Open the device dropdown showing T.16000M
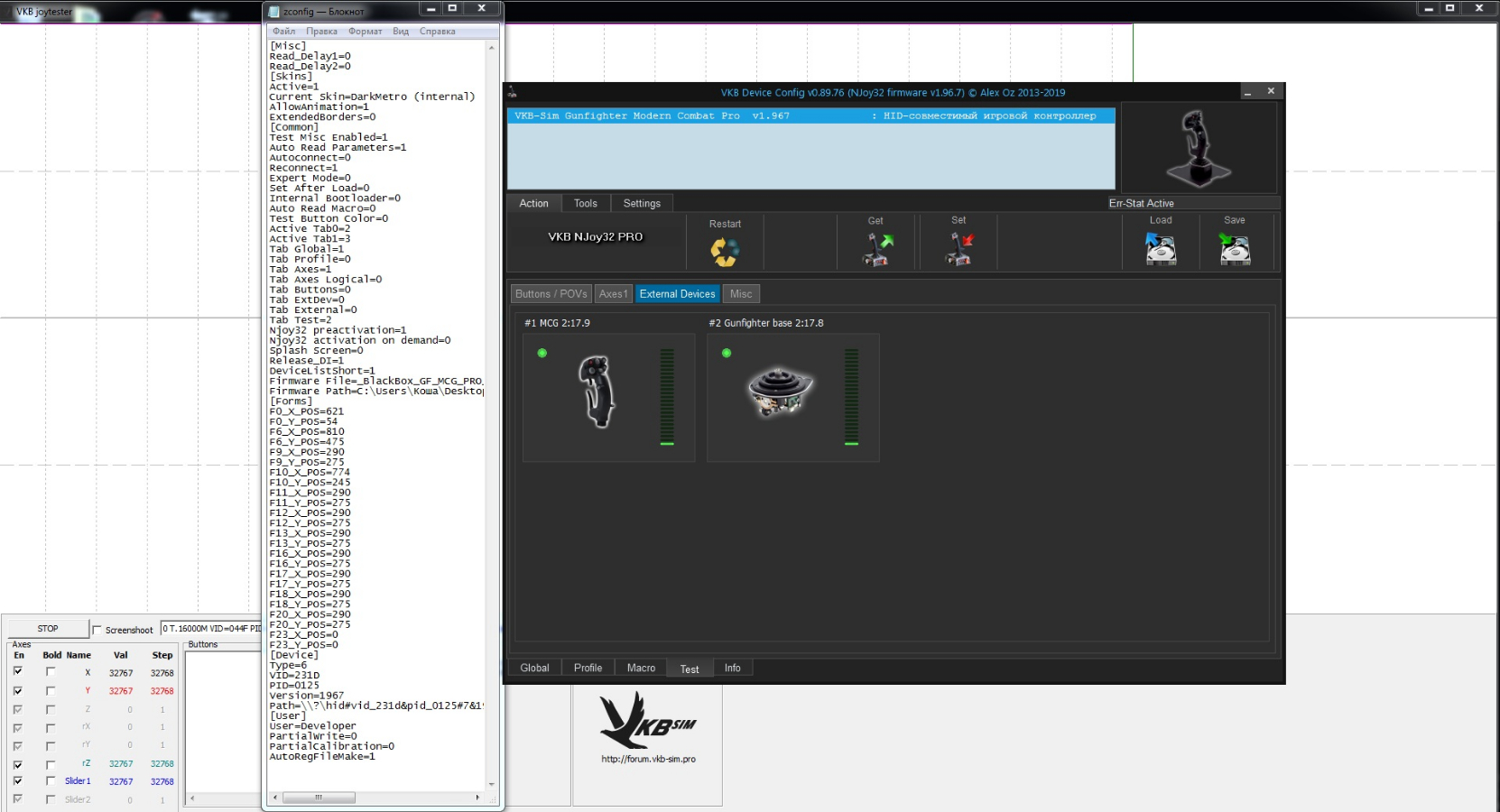 (x=211, y=629)
